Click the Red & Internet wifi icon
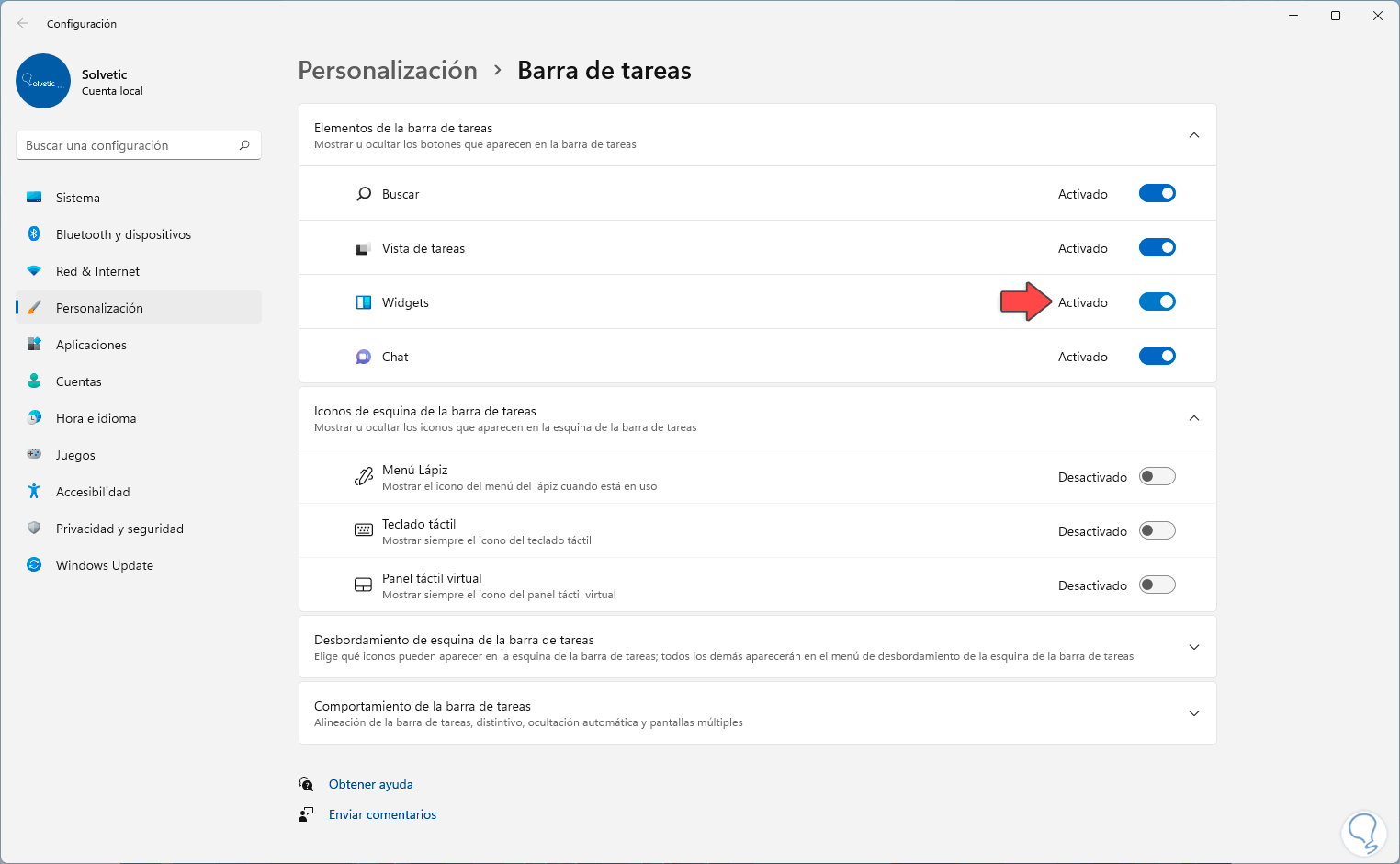 (x=34, y=271)
